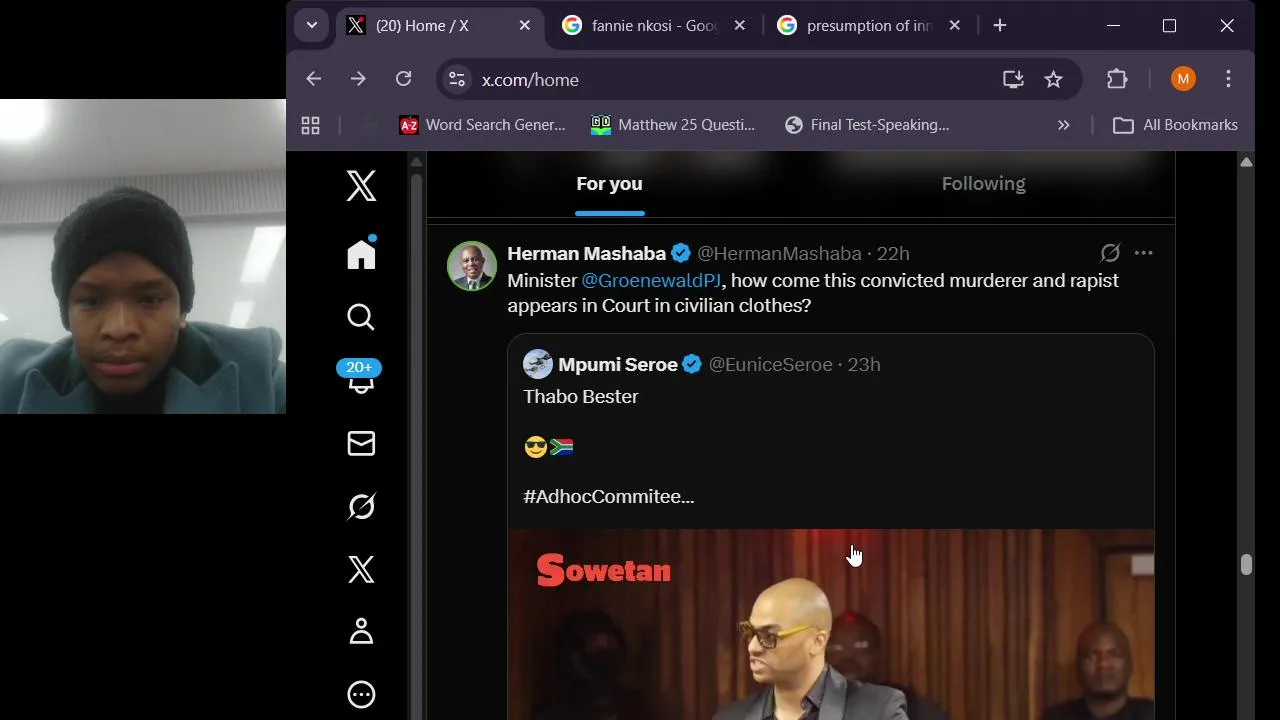
Task: Open Profile person icon
Action: tap(361, 632)
